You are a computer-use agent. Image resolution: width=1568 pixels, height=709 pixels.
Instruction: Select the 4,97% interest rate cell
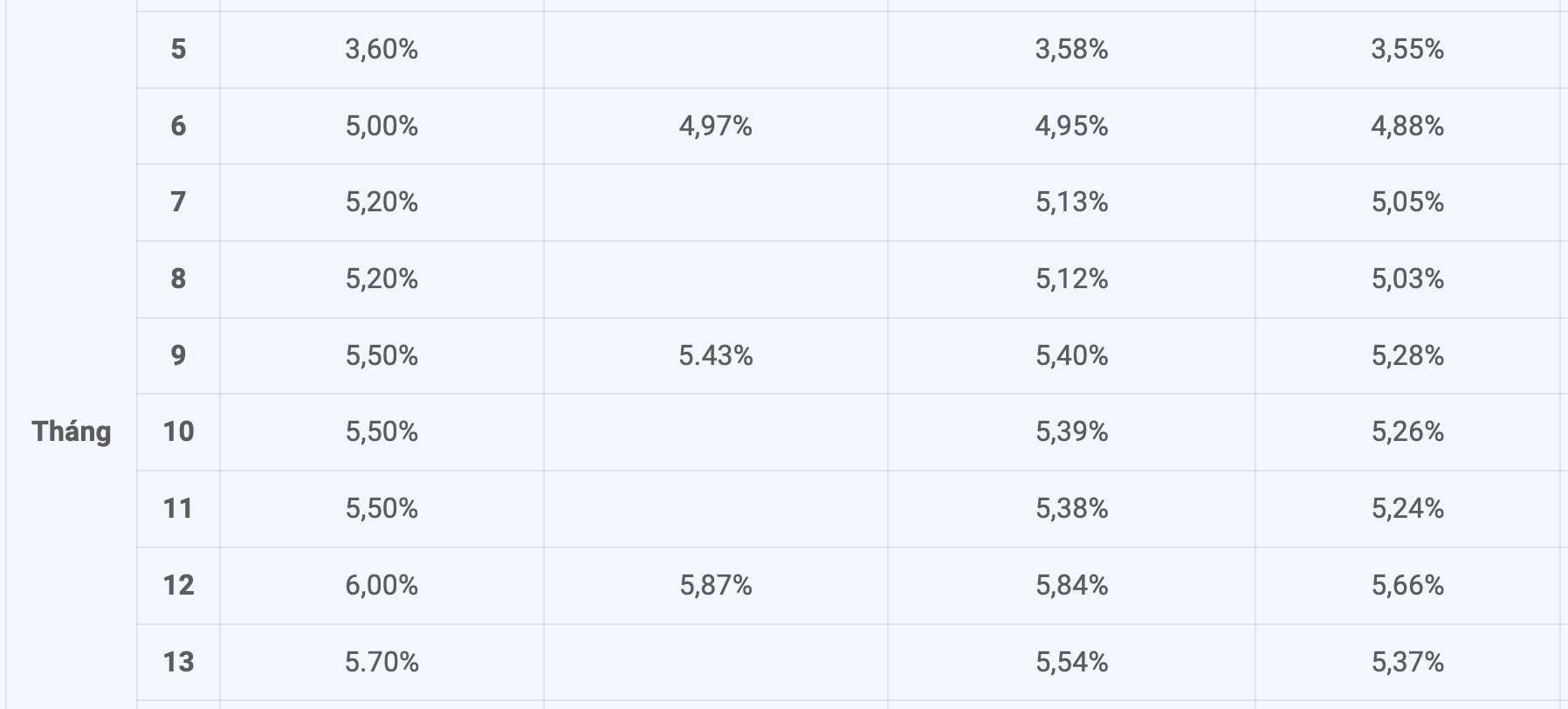click(716, 126)
